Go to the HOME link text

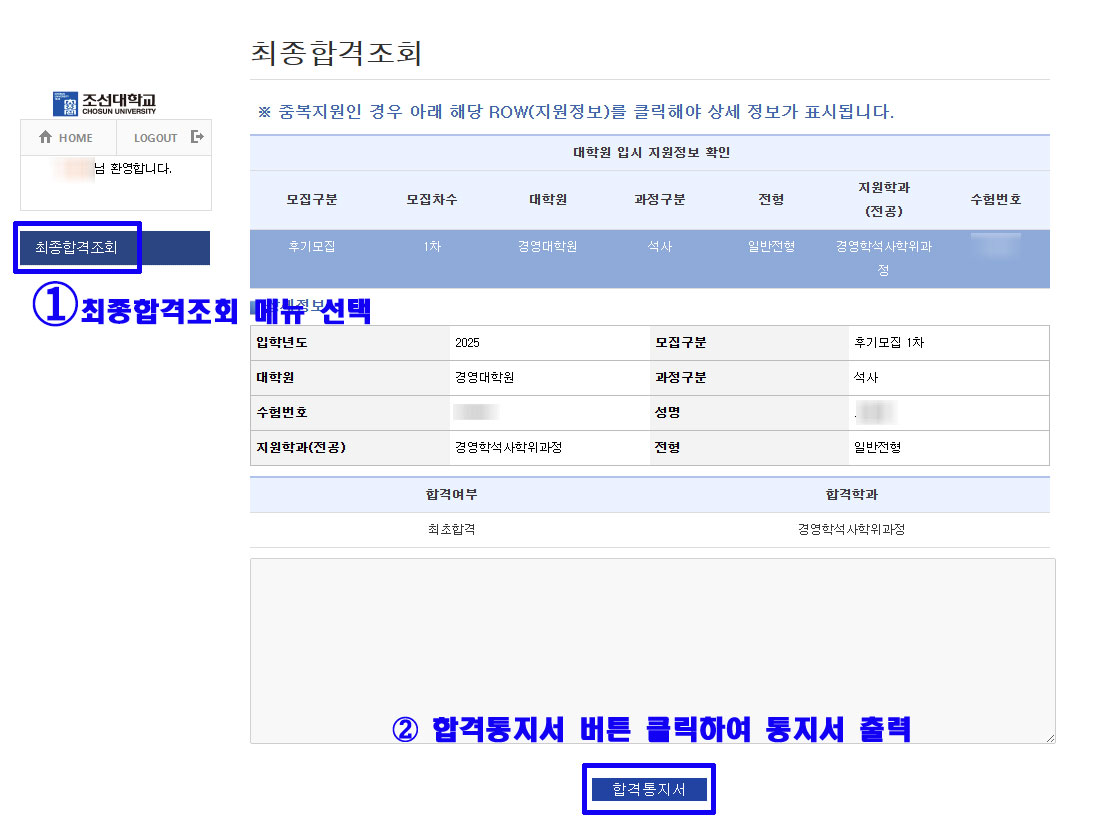point(75,139)
